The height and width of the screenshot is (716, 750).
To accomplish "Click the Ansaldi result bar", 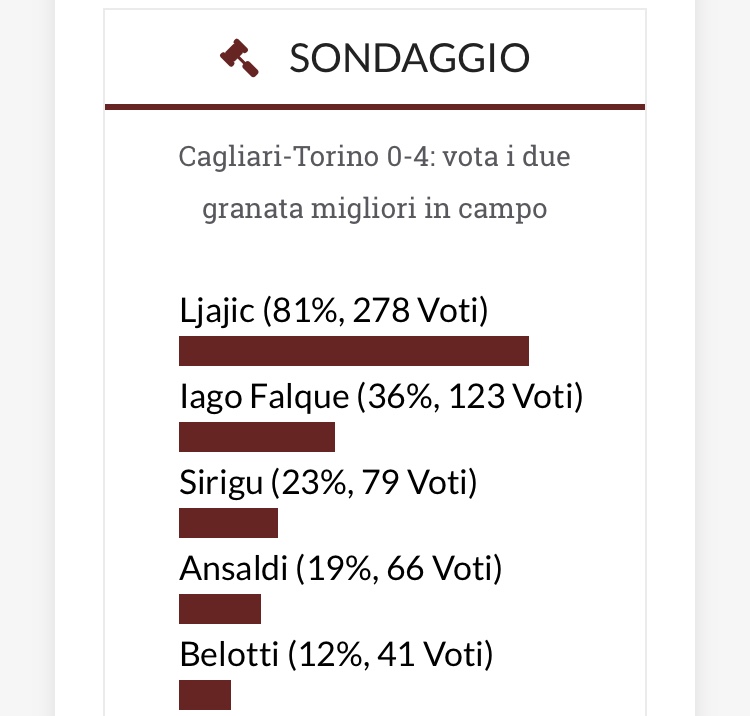I will coord(220,609).
